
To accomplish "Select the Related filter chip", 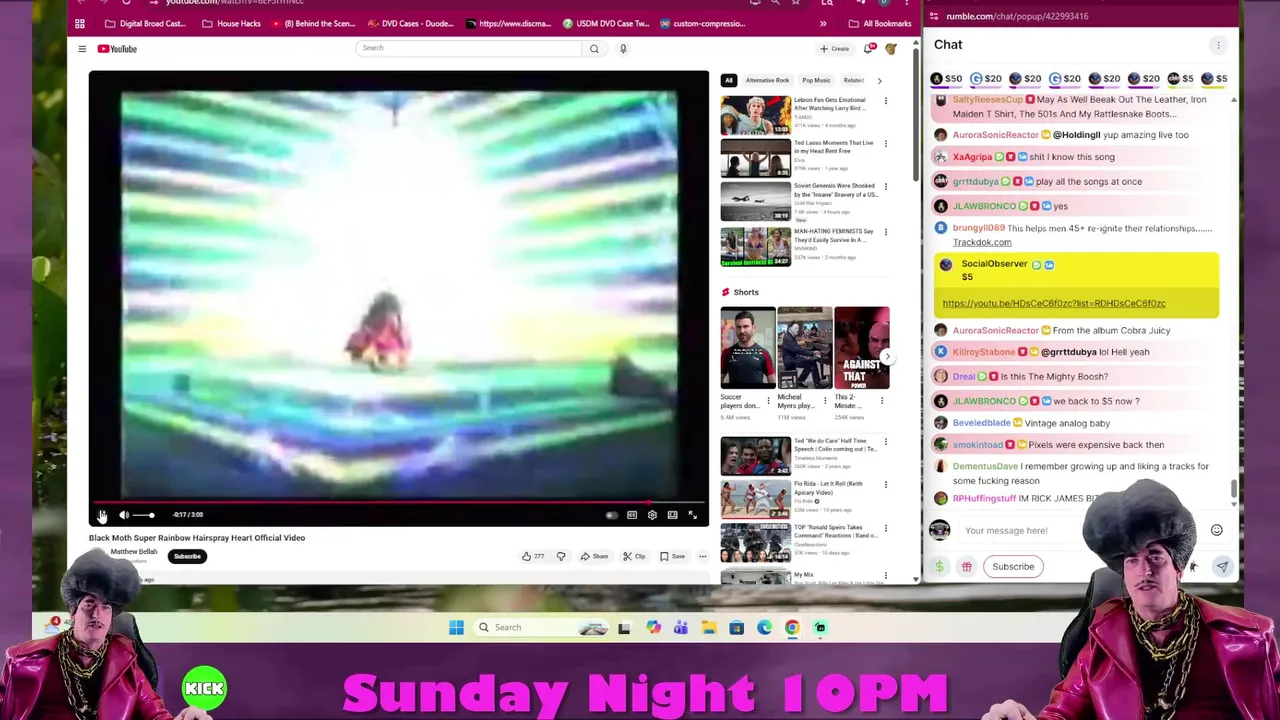I will click(853, 80).
